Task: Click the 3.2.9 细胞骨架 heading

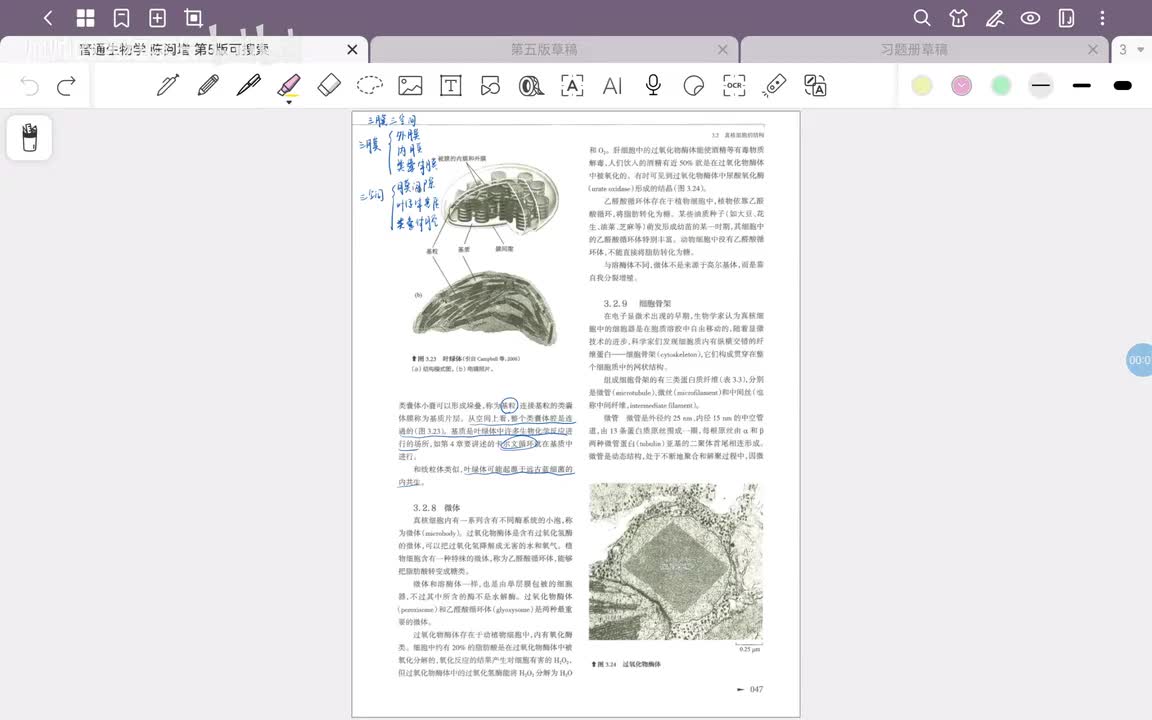Action: (x=637, y=303)
